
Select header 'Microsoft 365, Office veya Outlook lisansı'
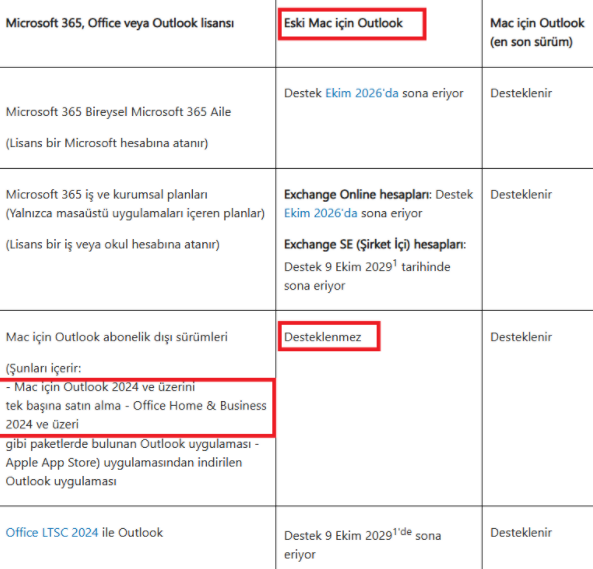[120, 23]
